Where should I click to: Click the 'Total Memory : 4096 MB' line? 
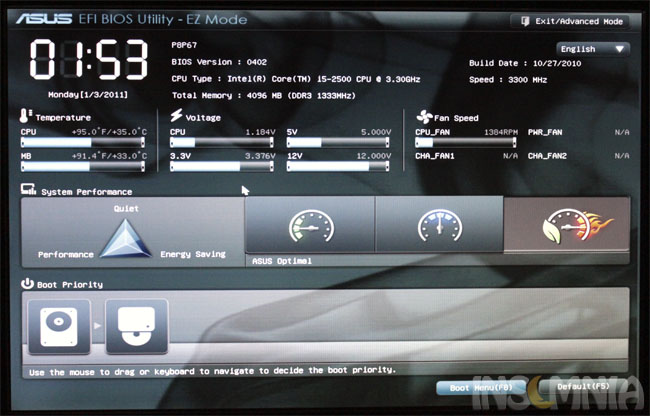pyautogui.click(x=264, y=95)
